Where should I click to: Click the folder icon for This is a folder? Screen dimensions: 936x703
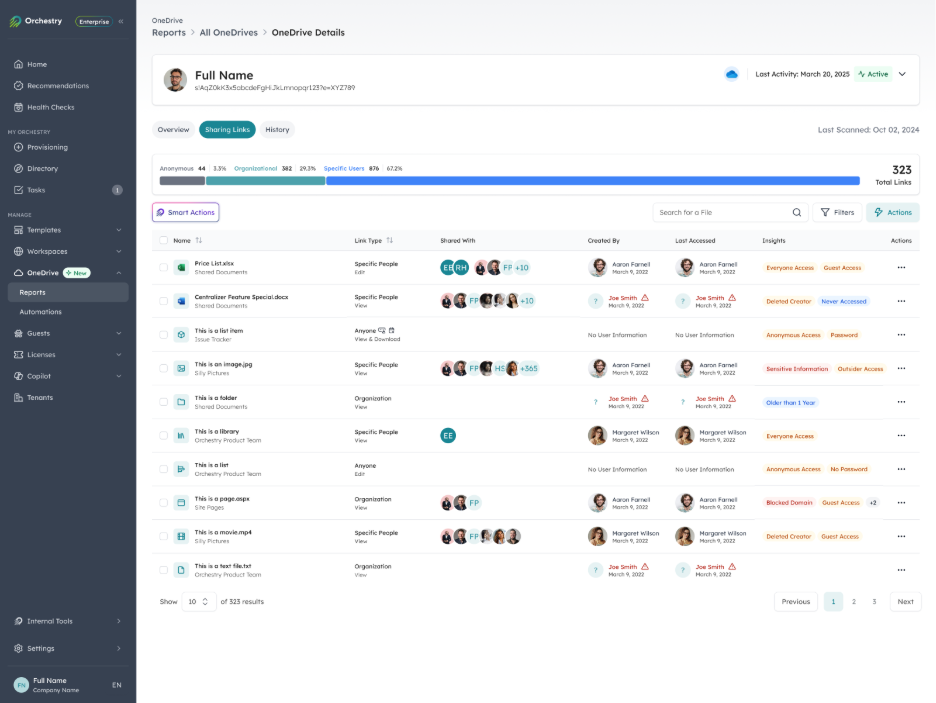tap(181, 402)
